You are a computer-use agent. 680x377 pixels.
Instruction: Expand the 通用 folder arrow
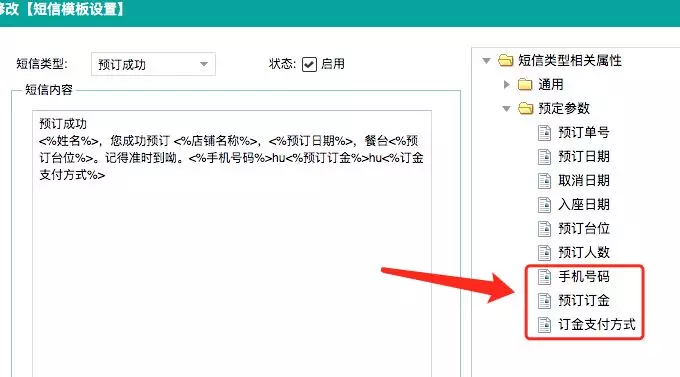(x=506, y=84)
